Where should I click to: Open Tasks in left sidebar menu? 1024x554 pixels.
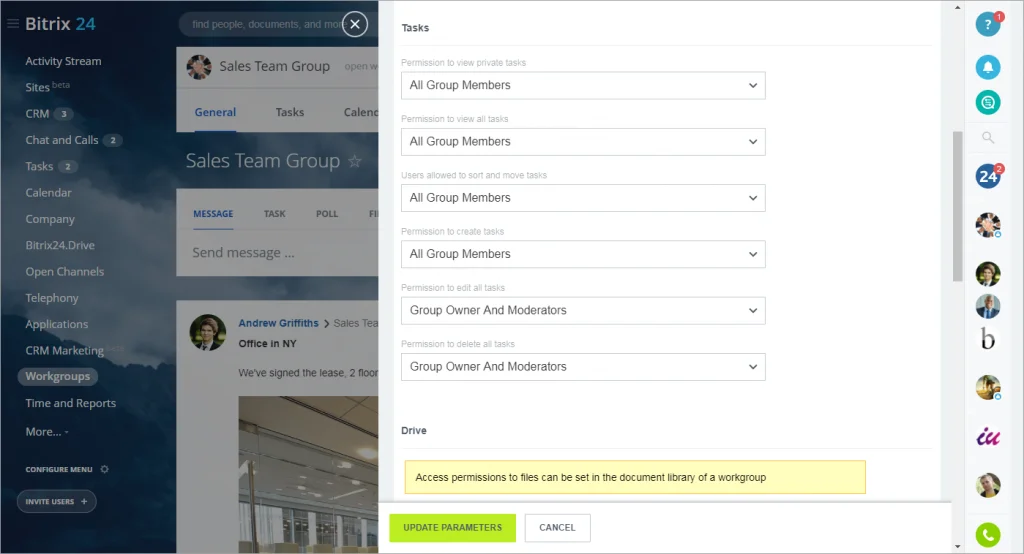pos(39,167)
